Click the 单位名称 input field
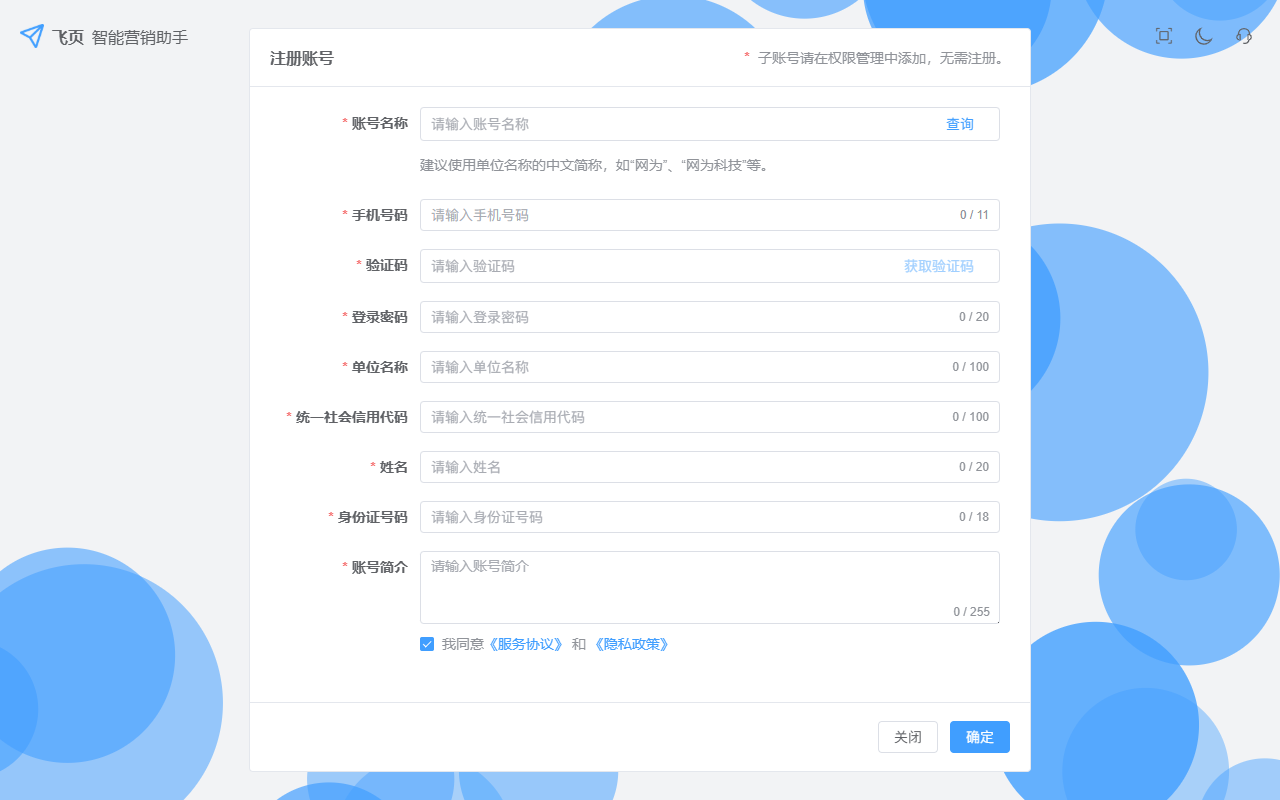The image size is (1280, 800). click(x=680, y=367)
